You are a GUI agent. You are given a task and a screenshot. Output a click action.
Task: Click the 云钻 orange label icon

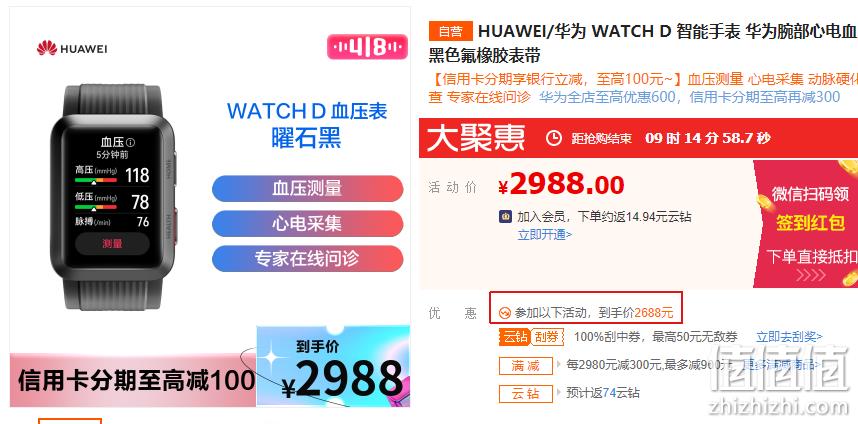514,336
